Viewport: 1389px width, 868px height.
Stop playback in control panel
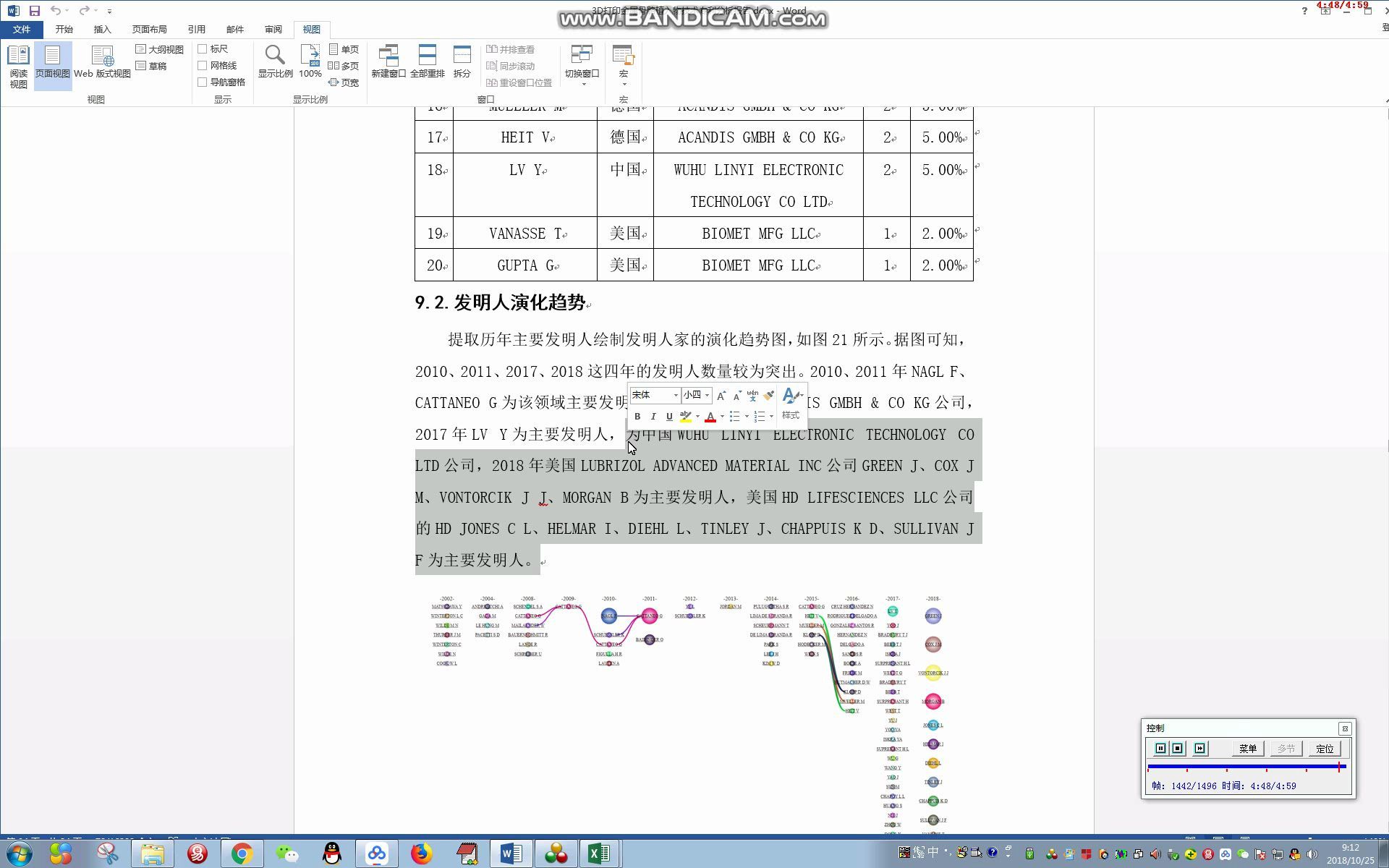(x=1178, y=749)
